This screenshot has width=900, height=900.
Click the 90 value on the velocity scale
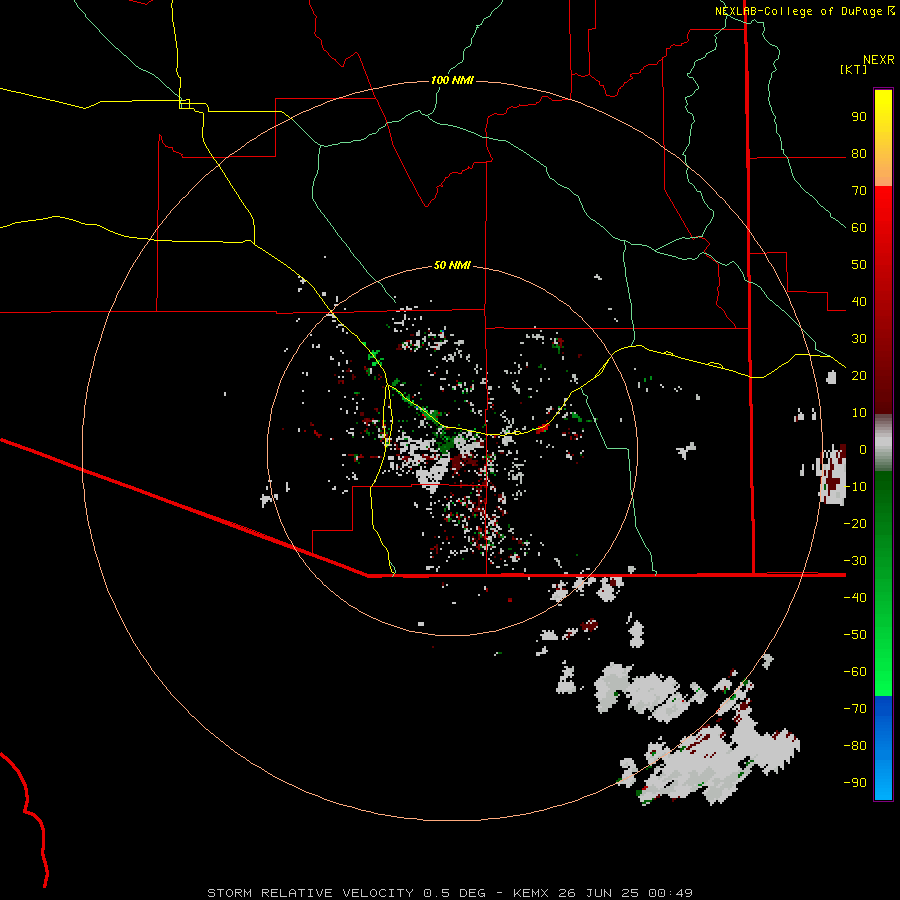pyautogui.click(x=859, y=117)
